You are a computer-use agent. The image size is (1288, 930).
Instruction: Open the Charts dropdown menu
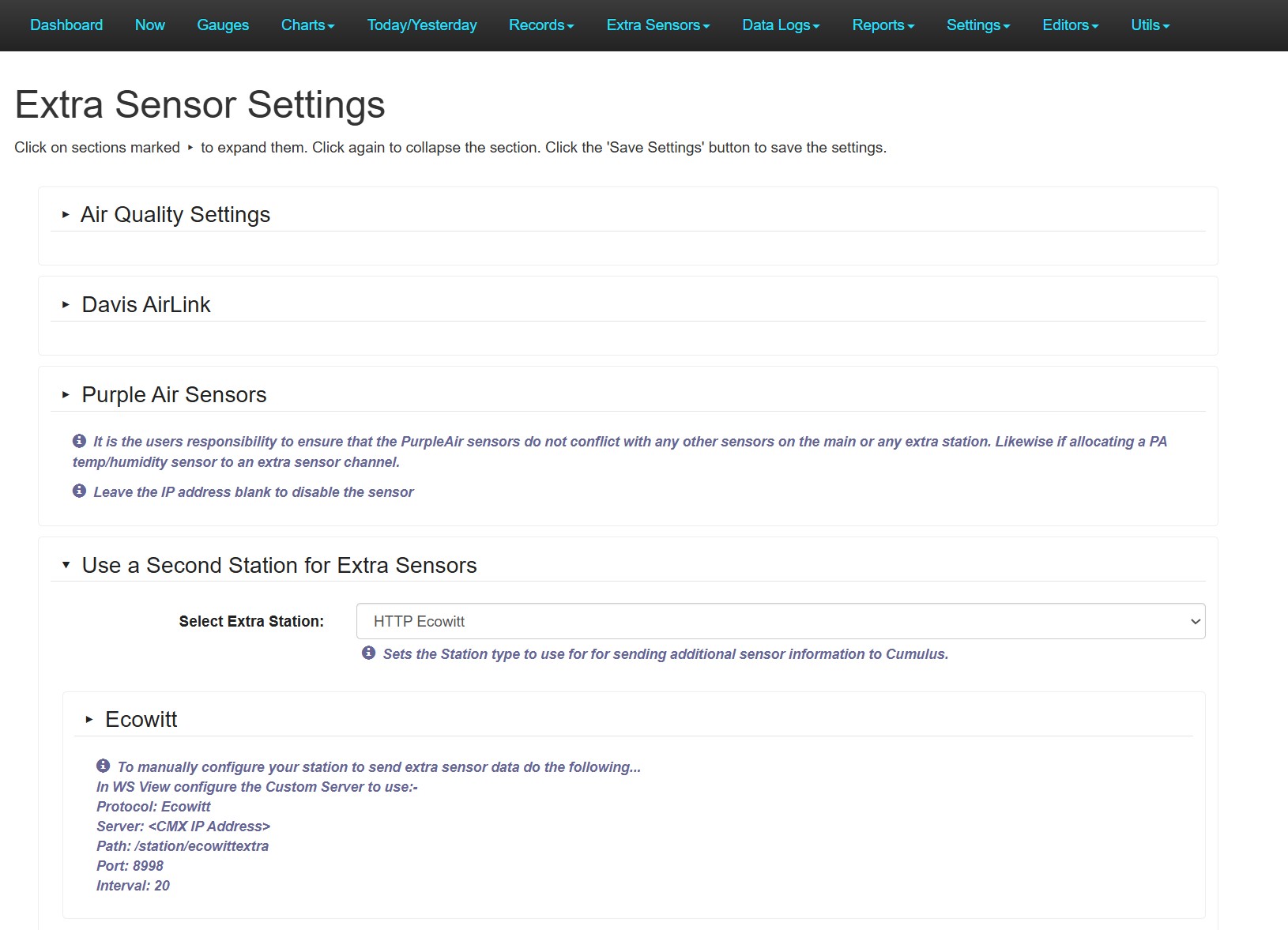tap(307, 25)
